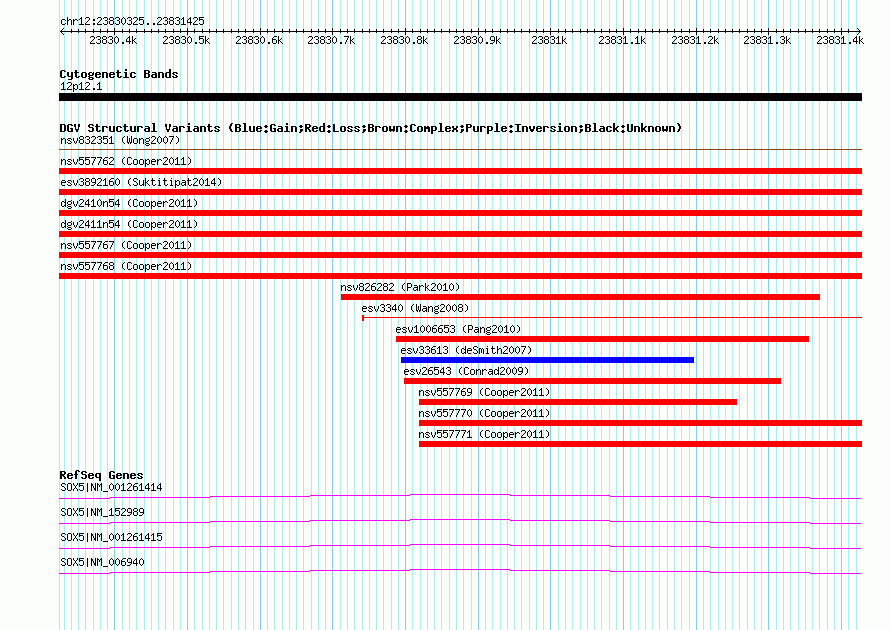This screenshot has height=630, width=890.
Task: Open the SOX5|NM_001261414 gene label
Action: click(x=111, y=487)
